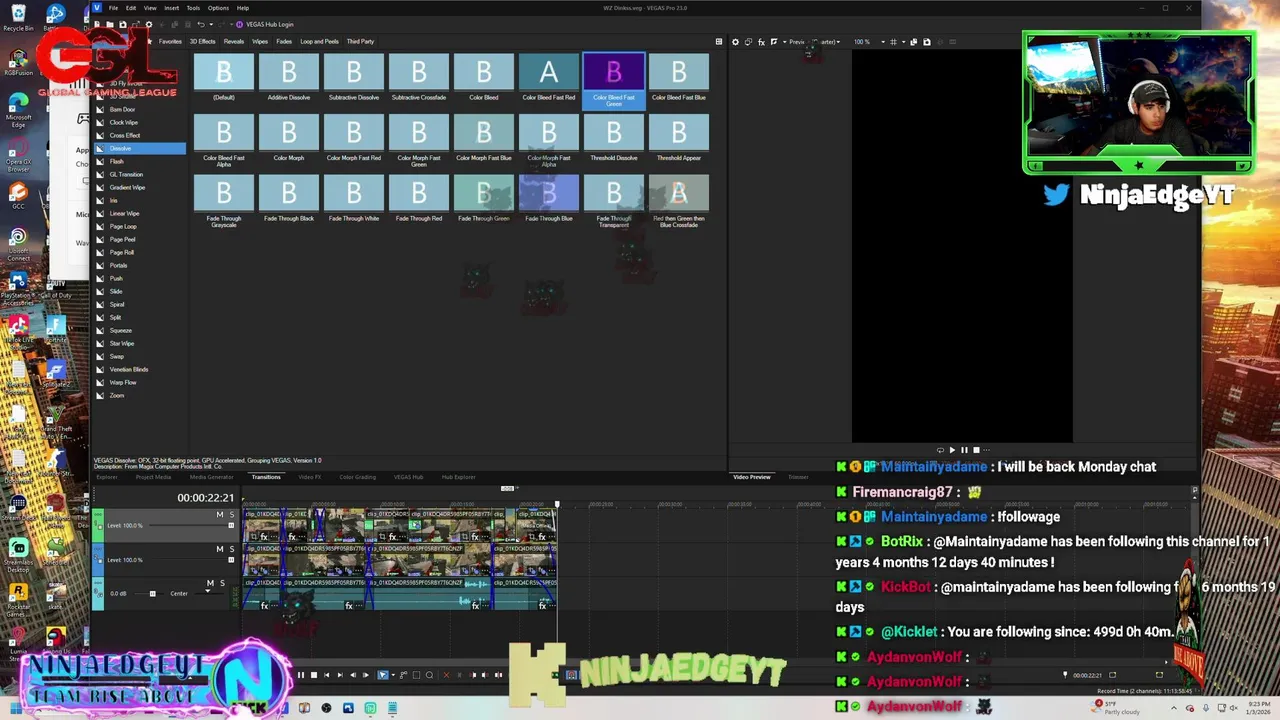1280x720 pixels.
Task: Select the Envelope Edit tool icon
Action: (x=403, y=675)
